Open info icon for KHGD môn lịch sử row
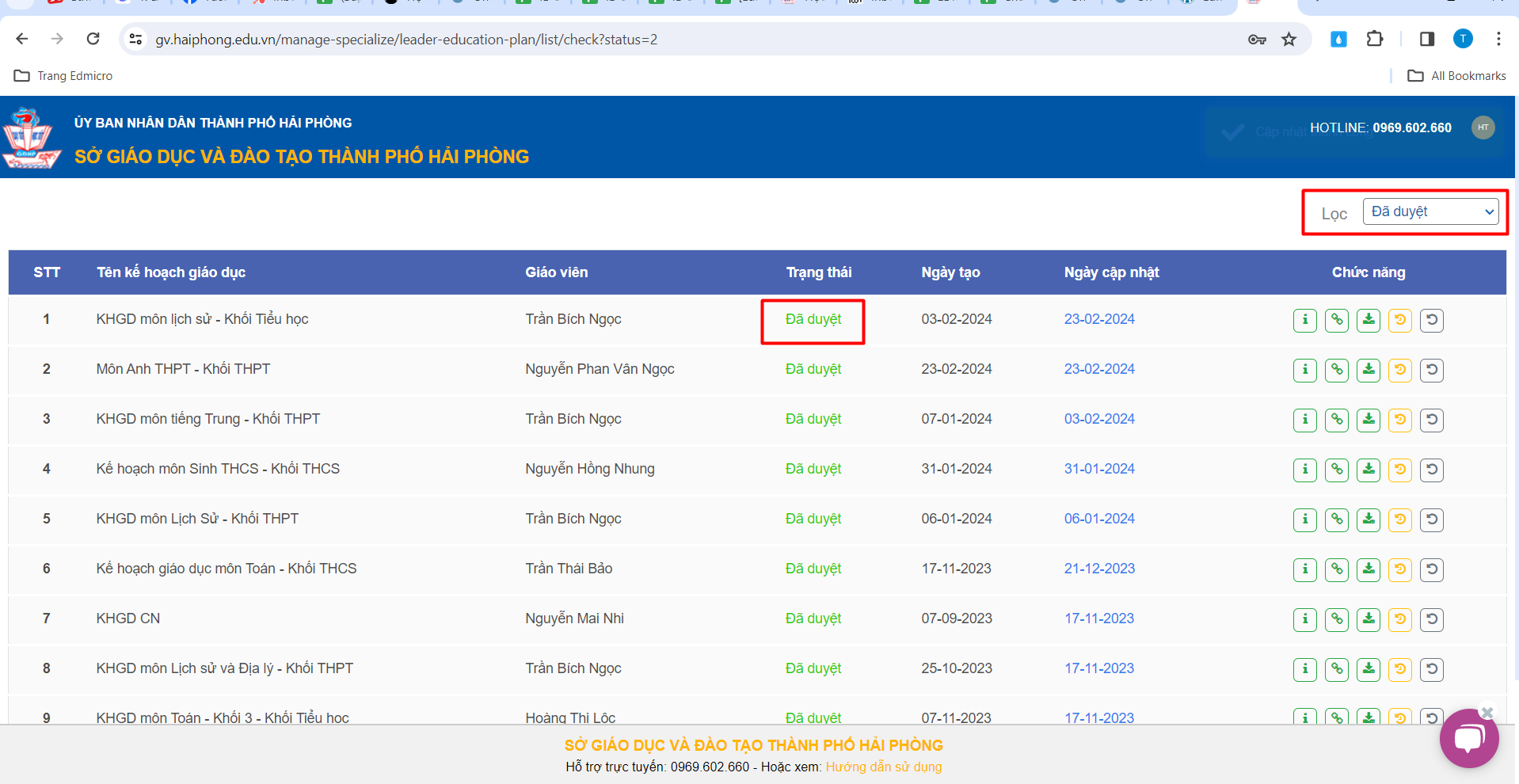This screenshot has height=784, width=1519. click(1304, 320)
